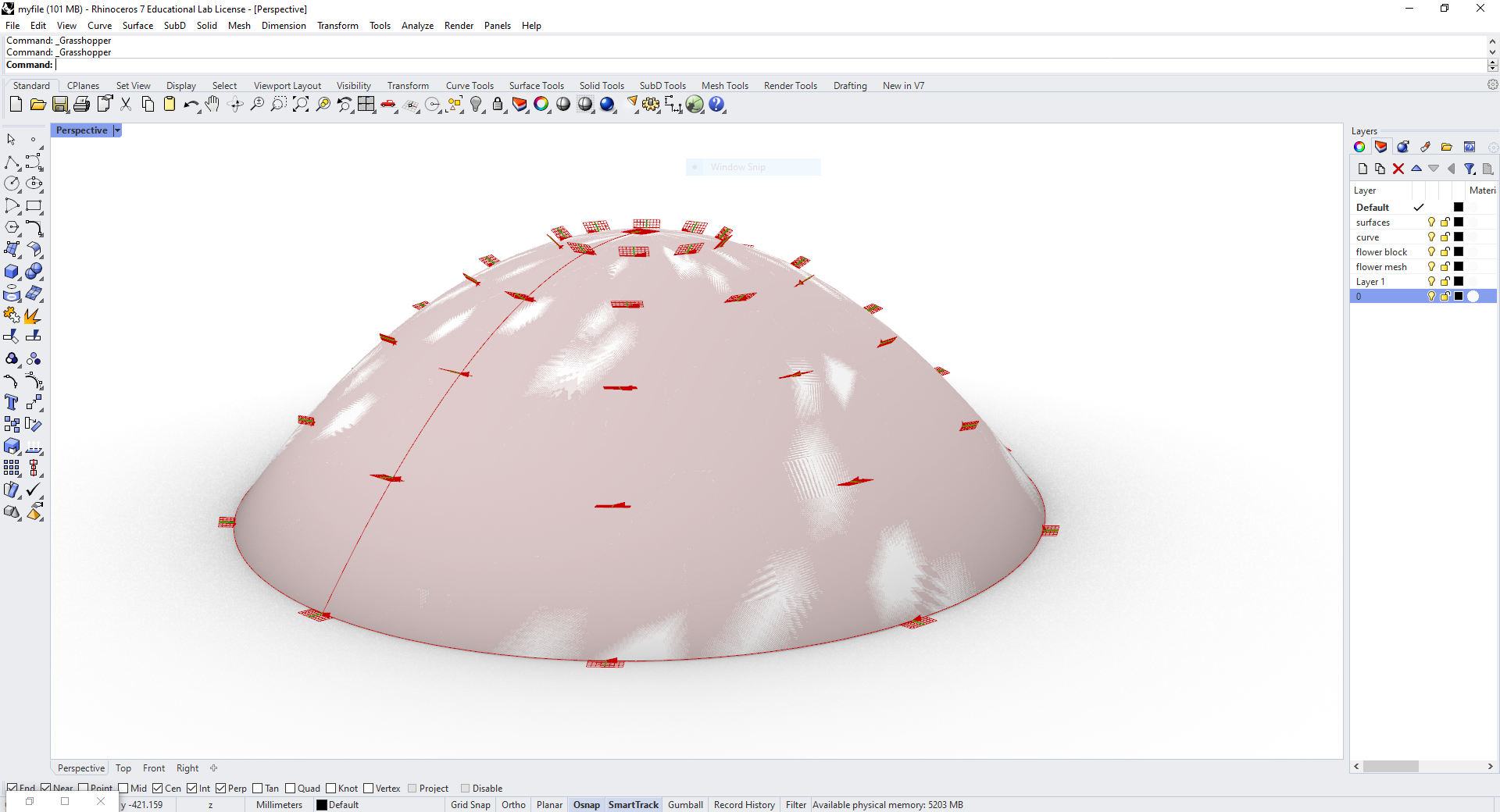Choose the Circle tool in left sidebar
1500x812 pixels.
tap(12, 183)
